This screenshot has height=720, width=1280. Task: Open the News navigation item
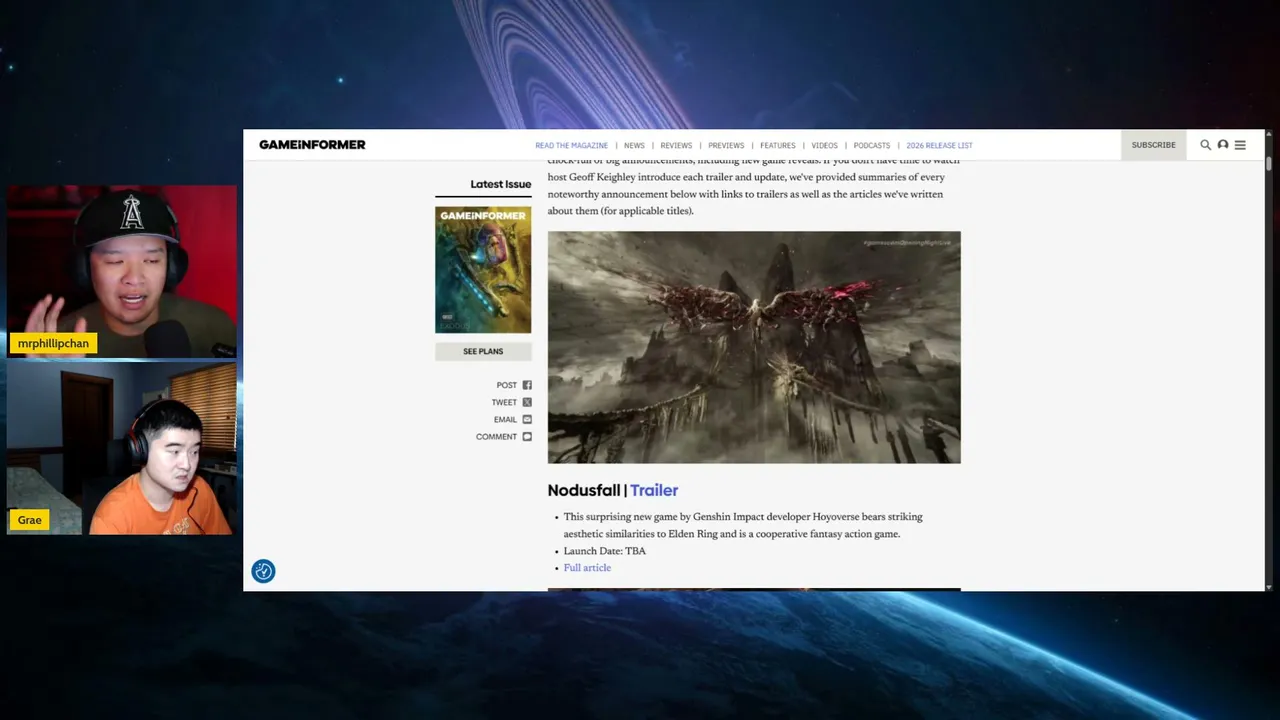(634, 146)
